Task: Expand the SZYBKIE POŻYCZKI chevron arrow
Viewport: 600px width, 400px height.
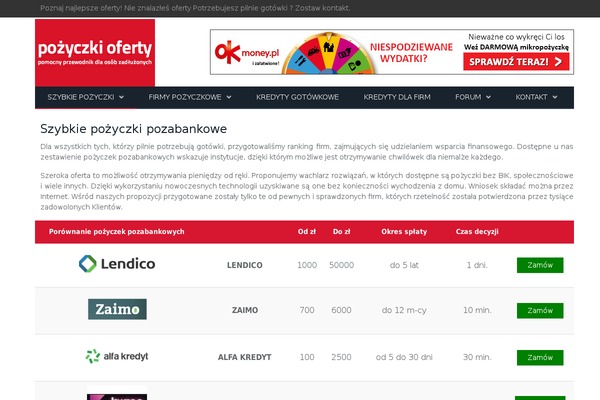Action: tap(121, 97)
